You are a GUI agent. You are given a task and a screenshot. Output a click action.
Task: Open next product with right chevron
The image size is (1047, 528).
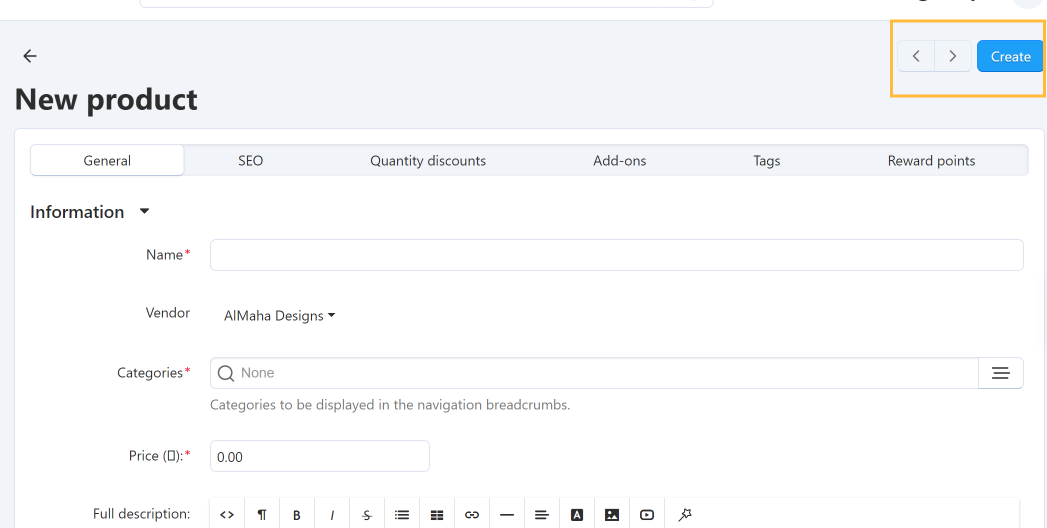point(953,56)
